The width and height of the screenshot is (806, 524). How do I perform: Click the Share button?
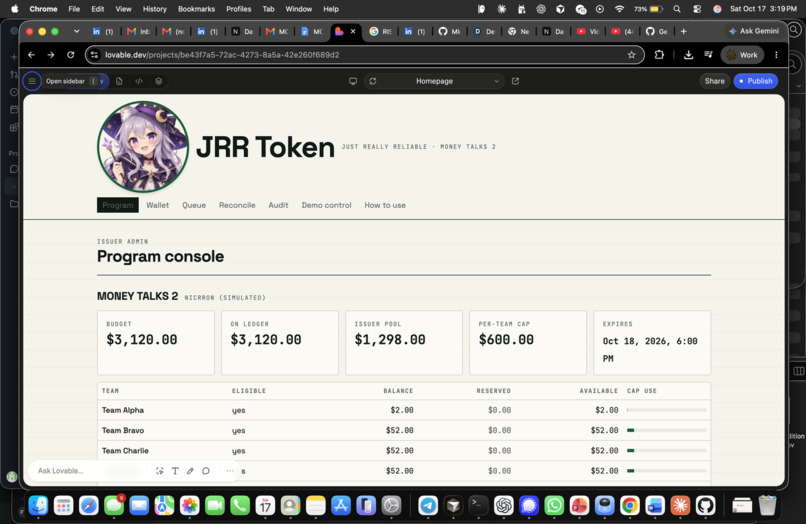715,81
